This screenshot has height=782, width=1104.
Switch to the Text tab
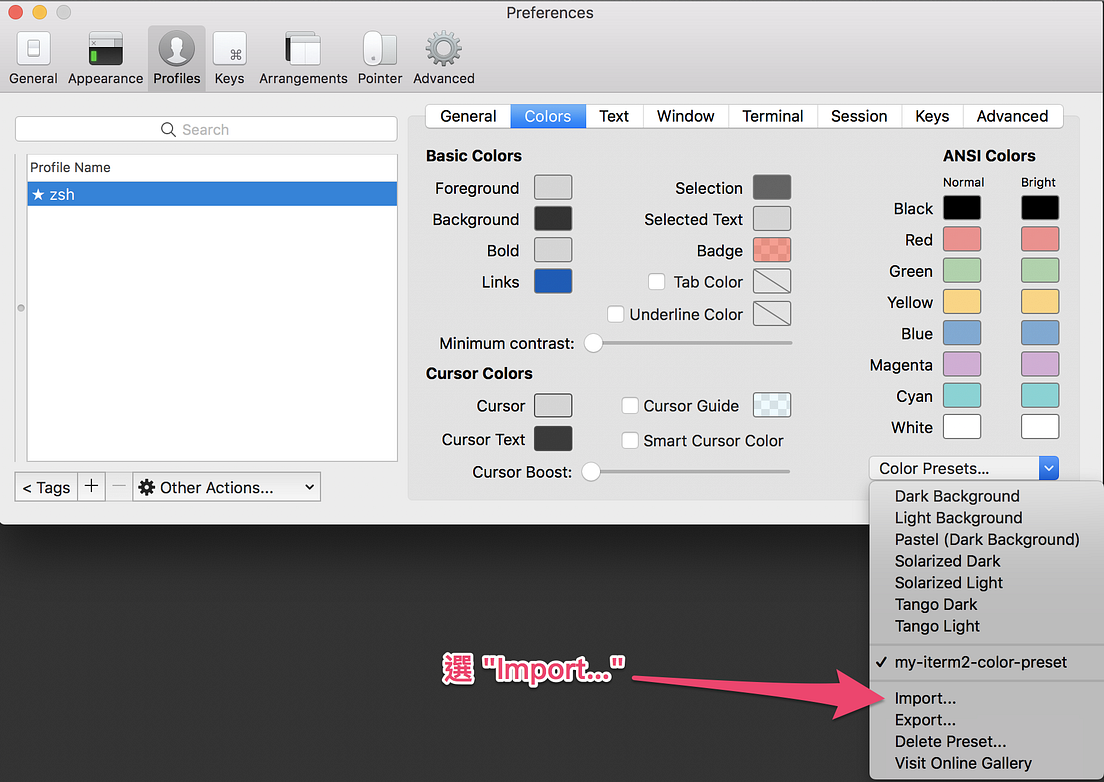[614, 116]
